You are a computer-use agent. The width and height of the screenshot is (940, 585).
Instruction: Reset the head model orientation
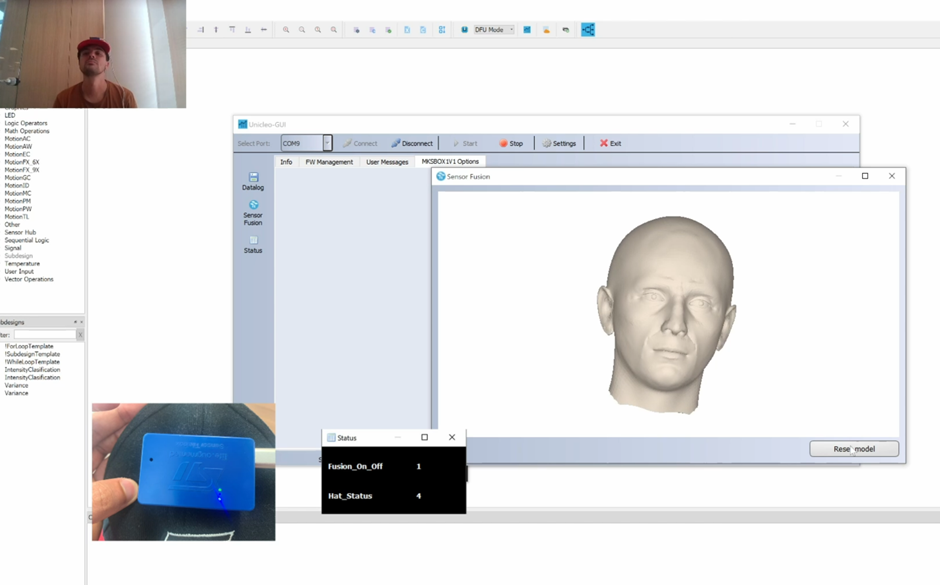(x=854, y=449)
